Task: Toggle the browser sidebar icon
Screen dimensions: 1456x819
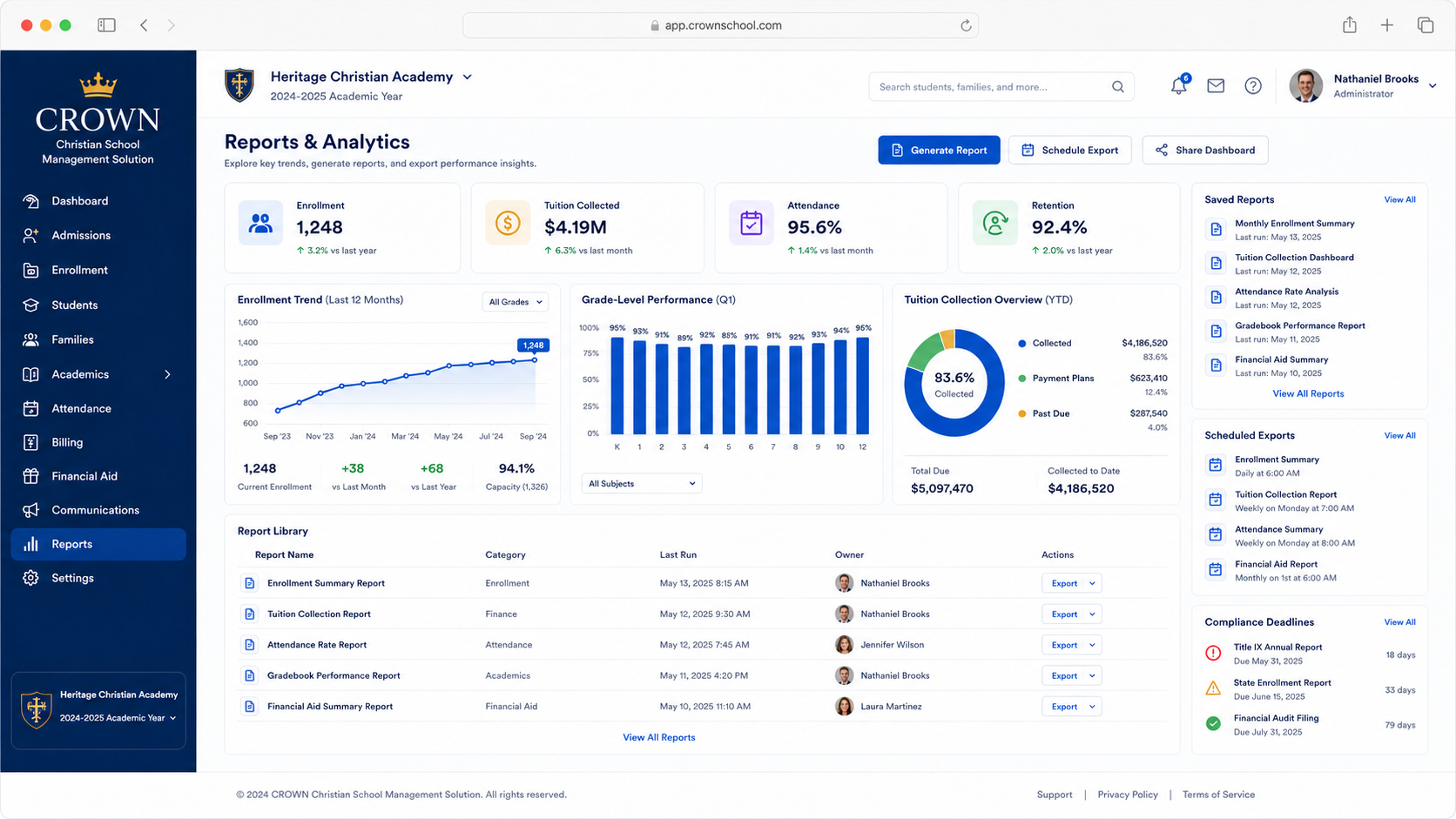Action: tap(106, 25)
